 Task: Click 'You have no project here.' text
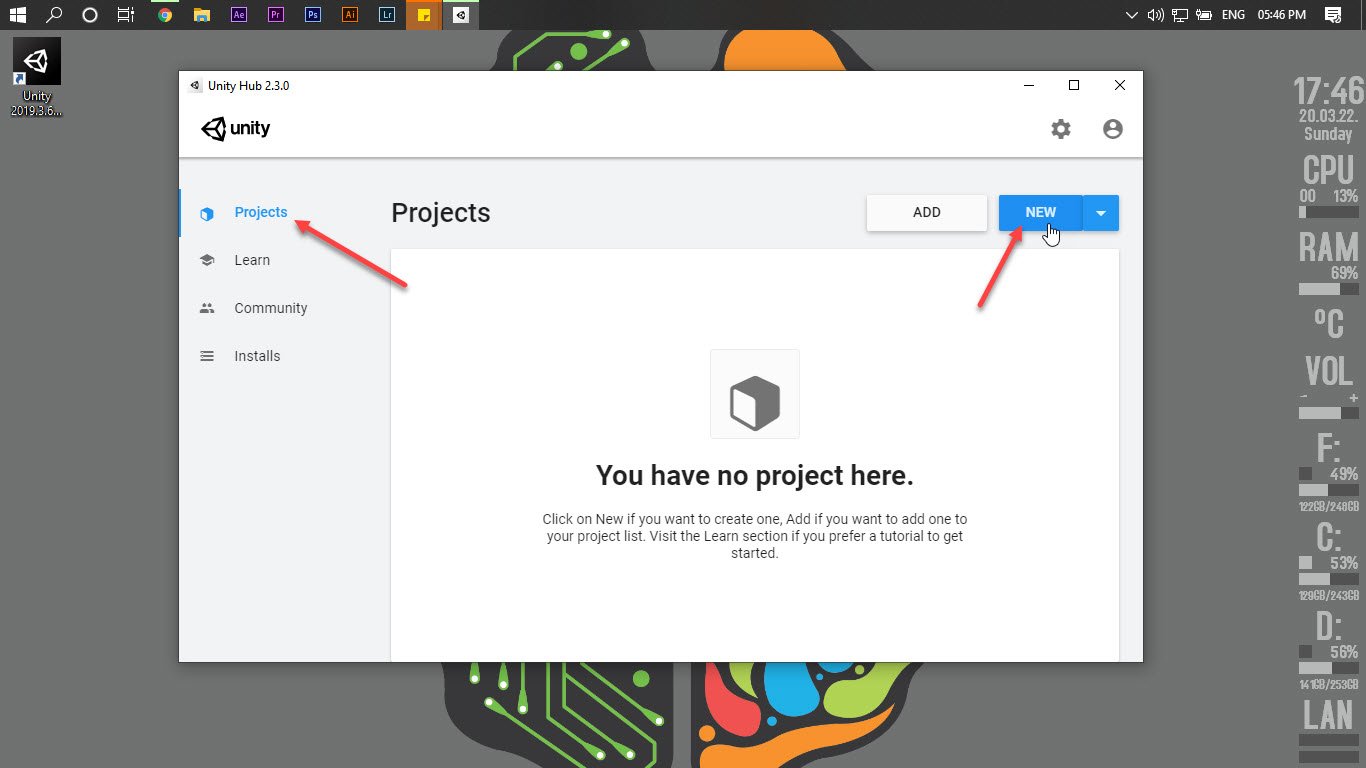point(755,475)
